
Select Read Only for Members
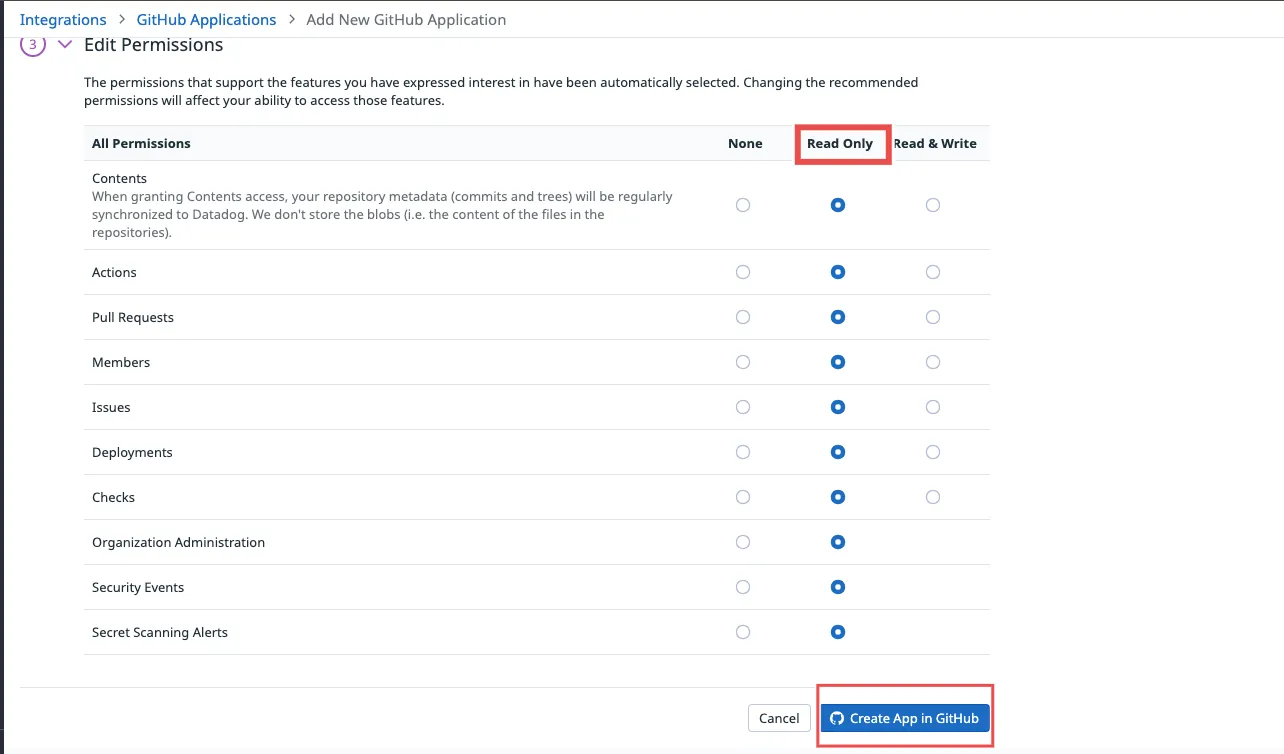click(x=838, y=362)
